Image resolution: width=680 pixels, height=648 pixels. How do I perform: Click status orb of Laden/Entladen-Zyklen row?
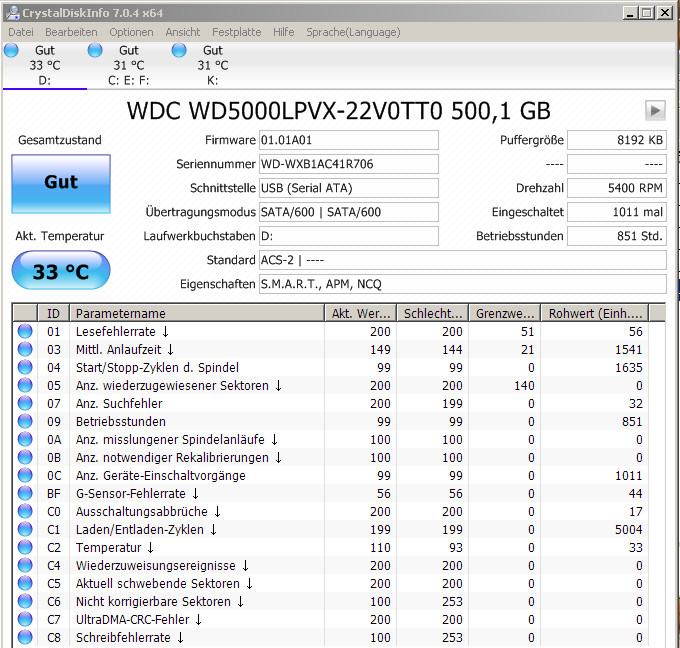pyautogui.click(x=25, y=529)
